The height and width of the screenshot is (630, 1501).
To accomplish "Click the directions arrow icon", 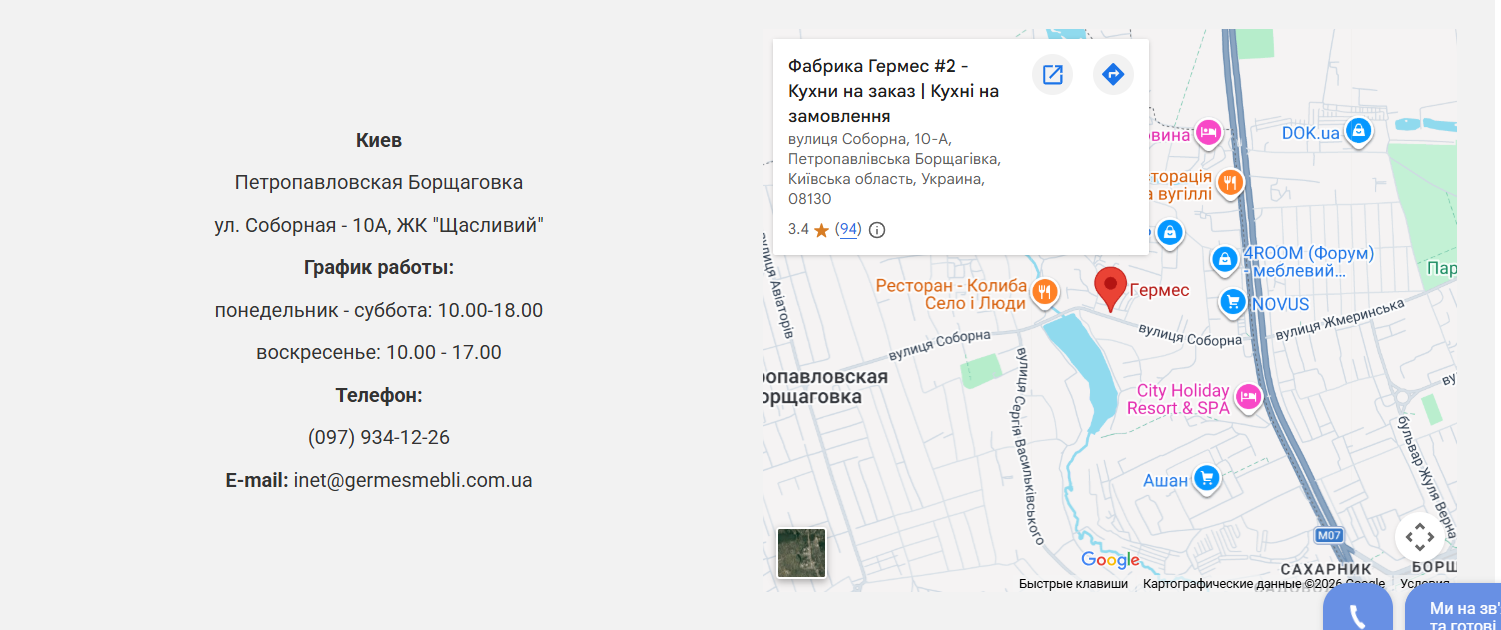I will click(1113, 75).
